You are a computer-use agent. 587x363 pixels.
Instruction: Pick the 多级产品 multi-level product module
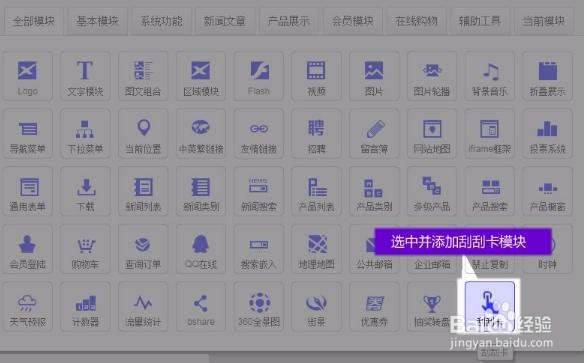432,192
